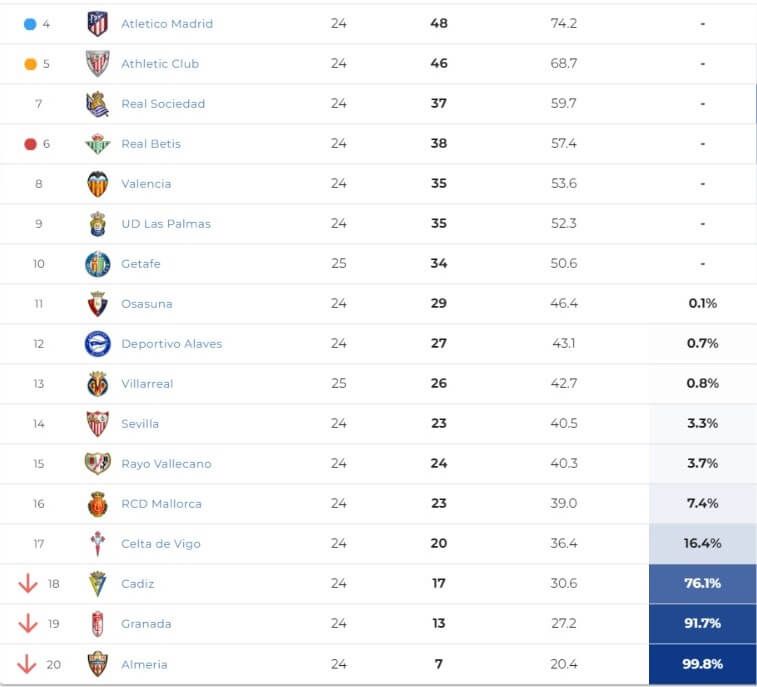
Task: Click the Villarreal yellow crest icon
Action: 97,384
